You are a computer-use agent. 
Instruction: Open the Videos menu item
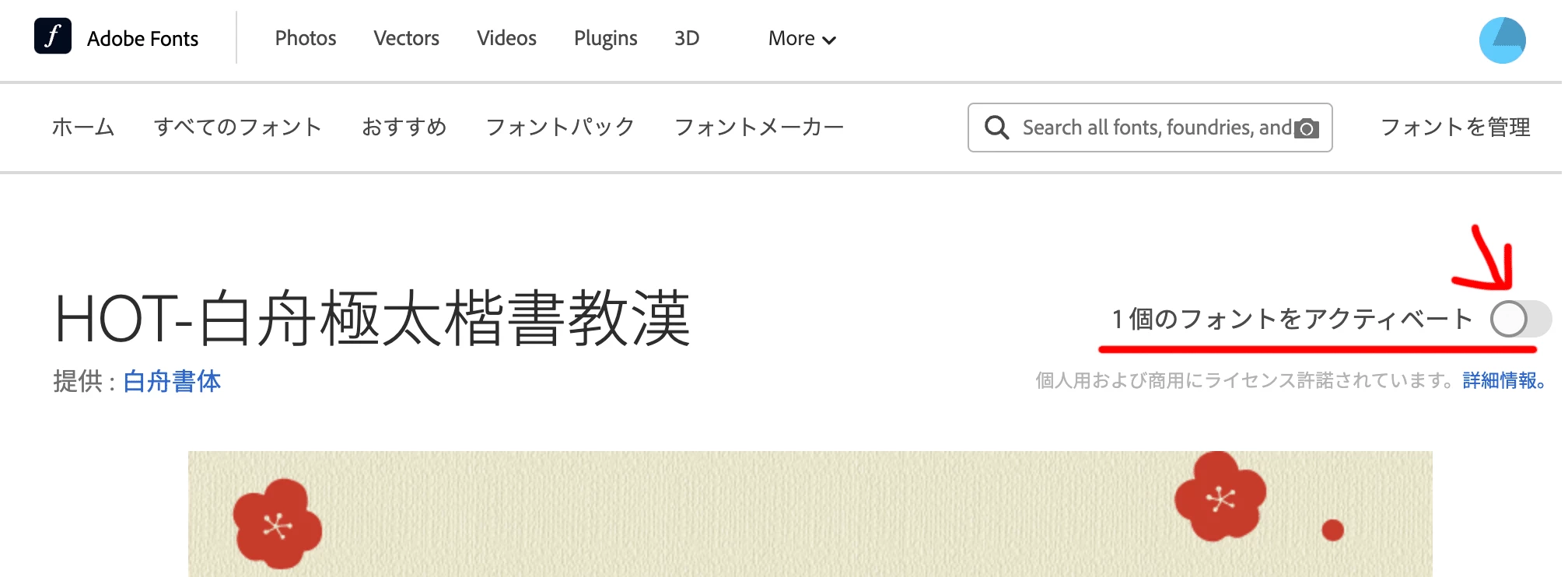[x=506, y=38]
